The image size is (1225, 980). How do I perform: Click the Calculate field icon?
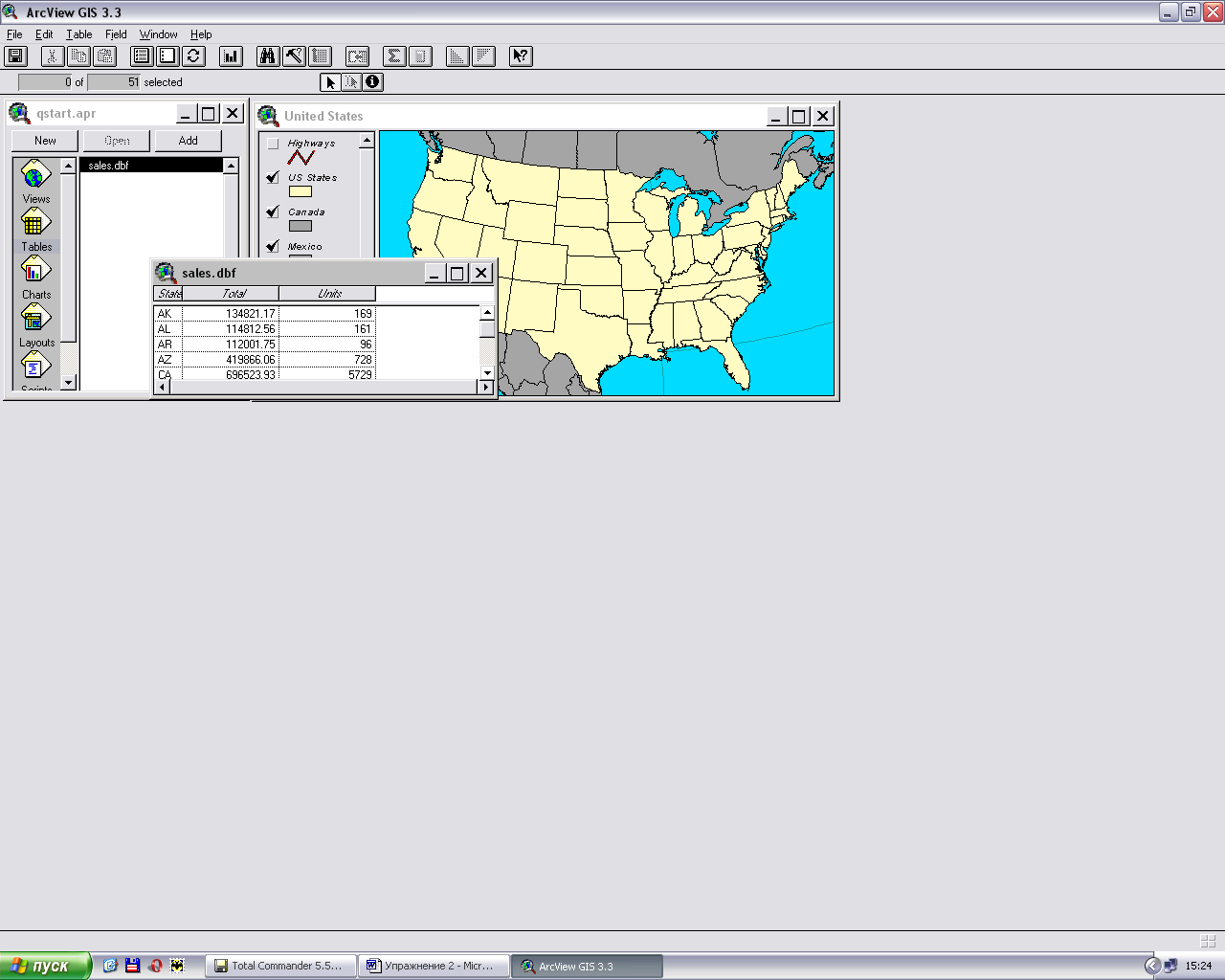click(420, 56)
